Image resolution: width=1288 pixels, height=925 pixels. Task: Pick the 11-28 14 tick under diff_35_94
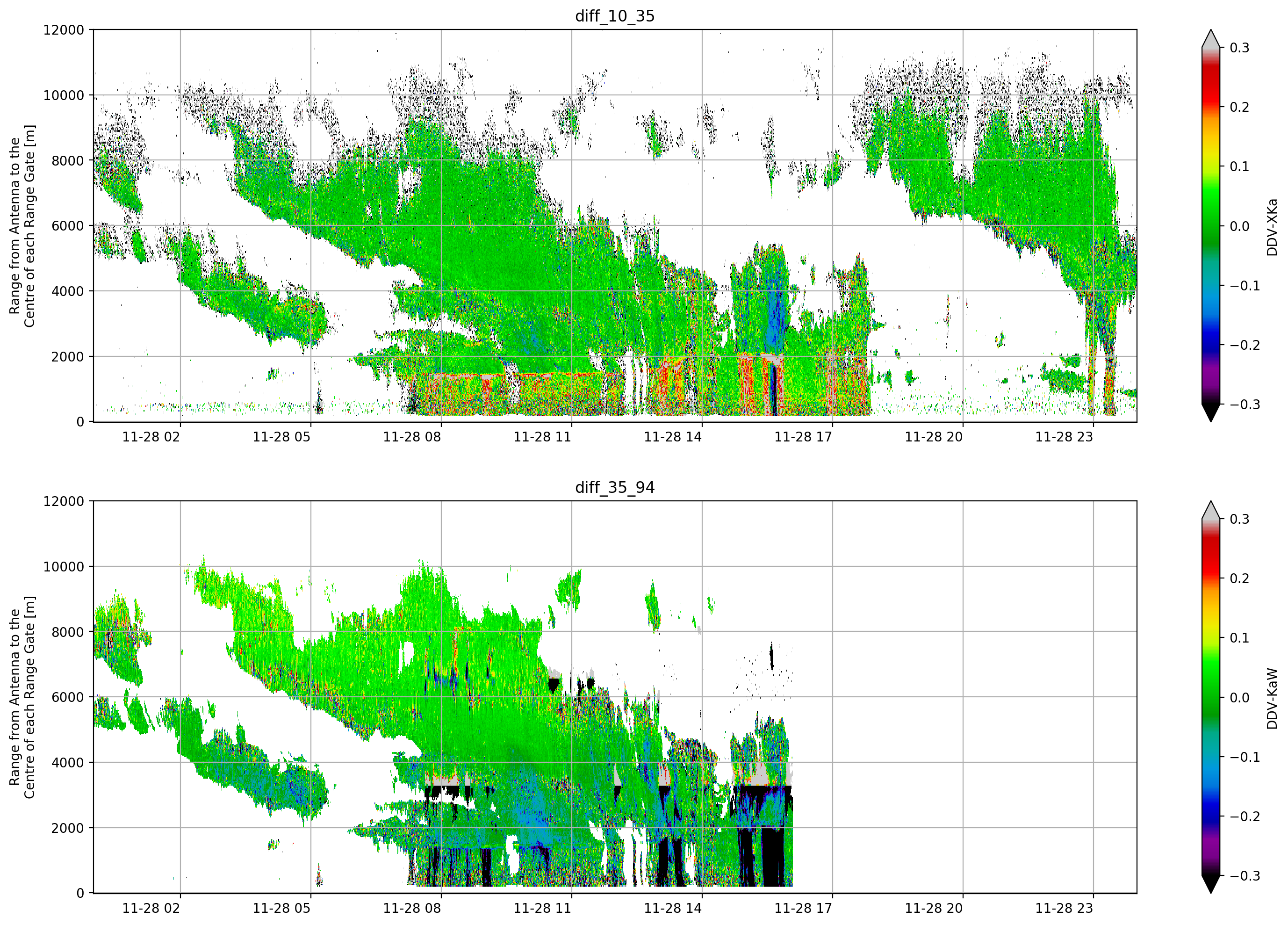coord(673,909)
